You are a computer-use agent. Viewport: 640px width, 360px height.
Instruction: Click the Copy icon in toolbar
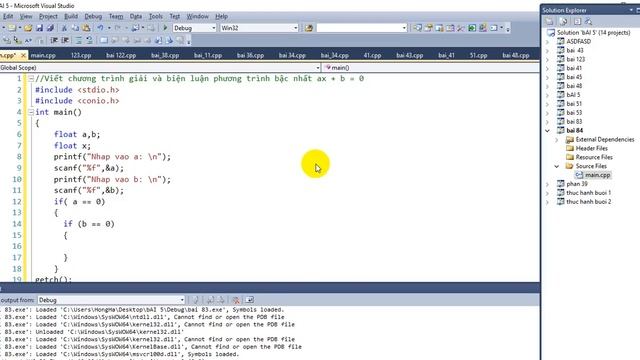point(75,28)
